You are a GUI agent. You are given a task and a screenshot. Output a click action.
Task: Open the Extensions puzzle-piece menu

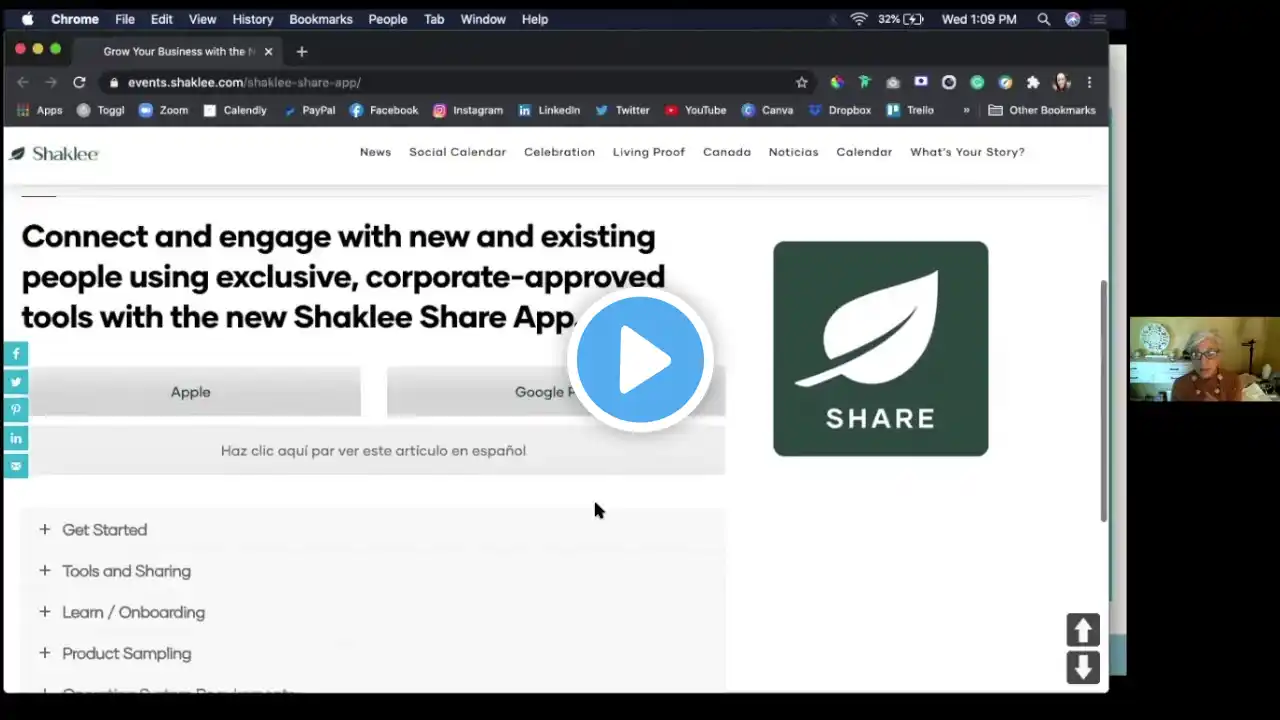click(1033, 82)
